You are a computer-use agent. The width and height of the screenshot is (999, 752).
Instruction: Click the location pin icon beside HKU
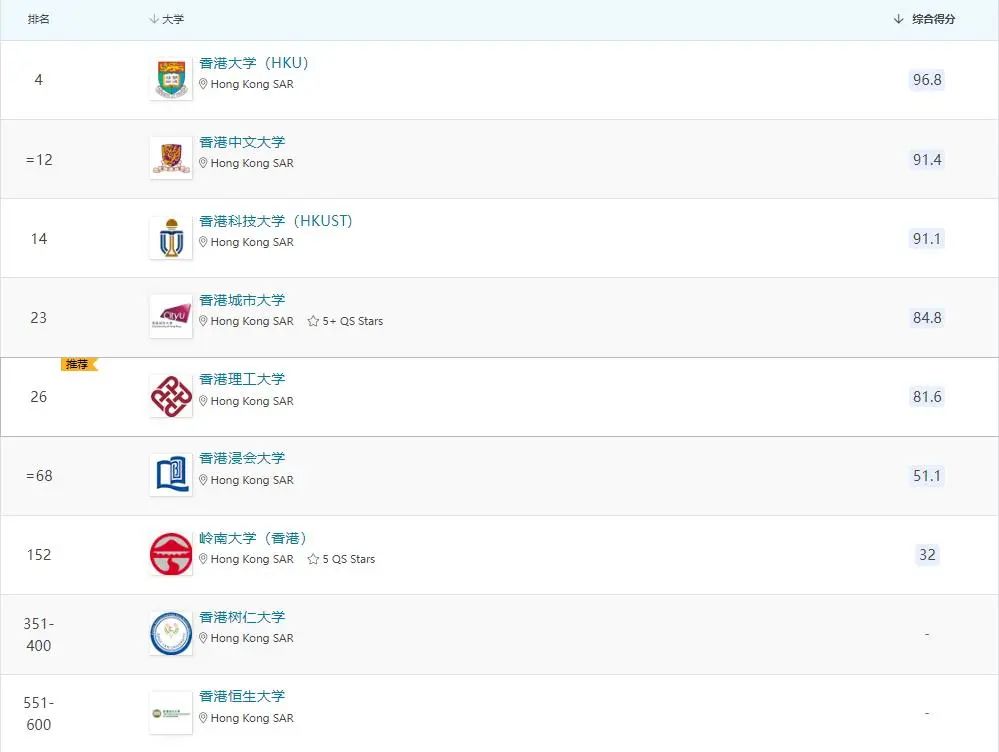(202, 85)
